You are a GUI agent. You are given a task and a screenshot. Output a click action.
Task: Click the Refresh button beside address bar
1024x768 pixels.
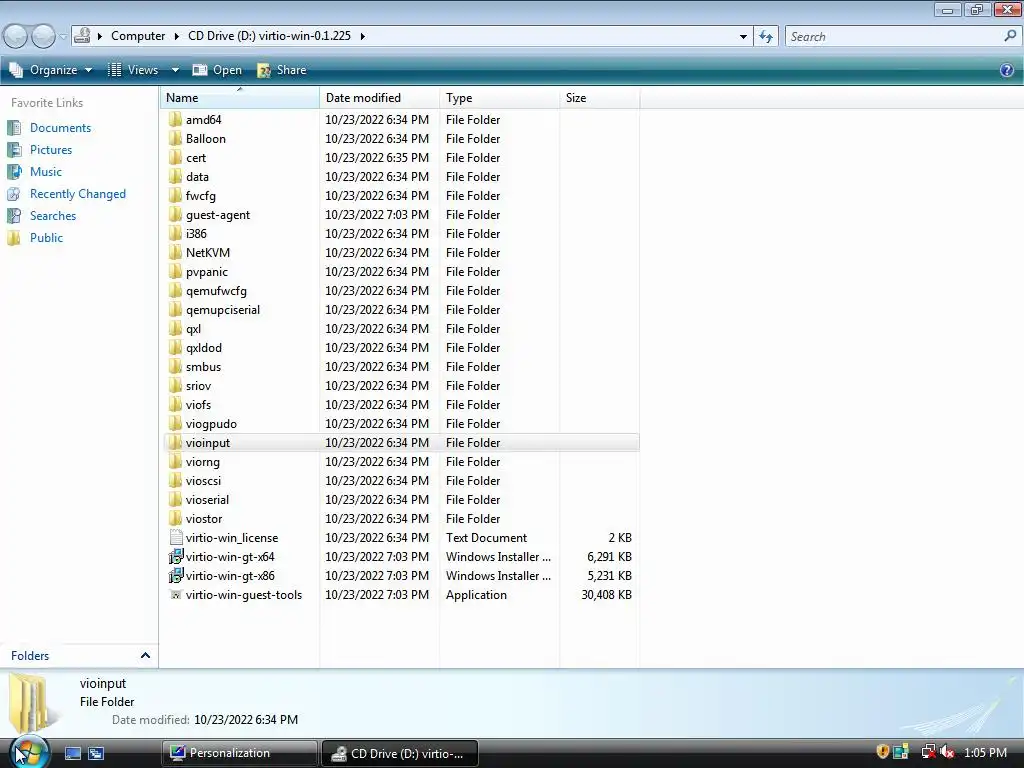[765, 37]
